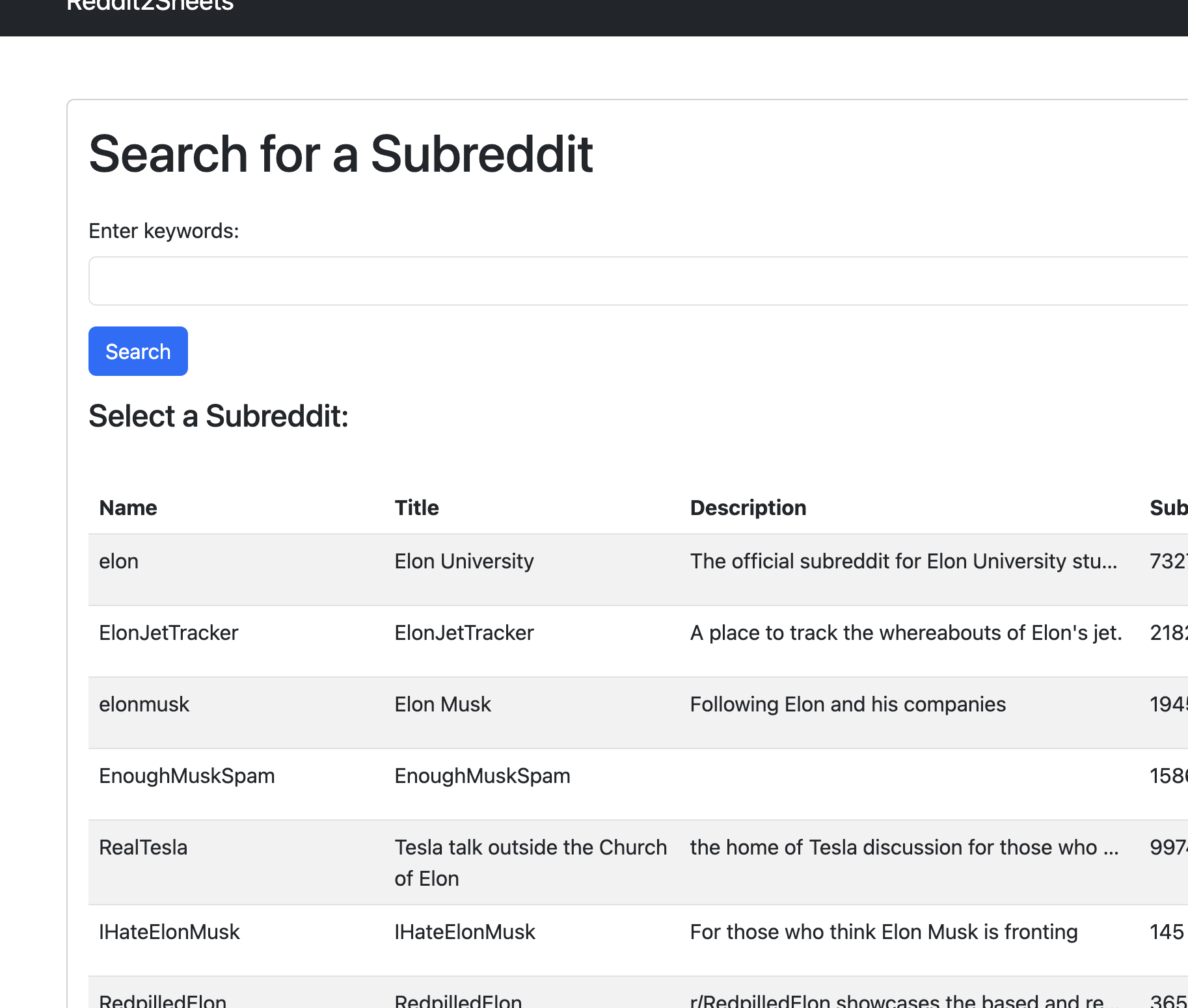Click the 'Following Elon and his companies' description

pos(848,704)
